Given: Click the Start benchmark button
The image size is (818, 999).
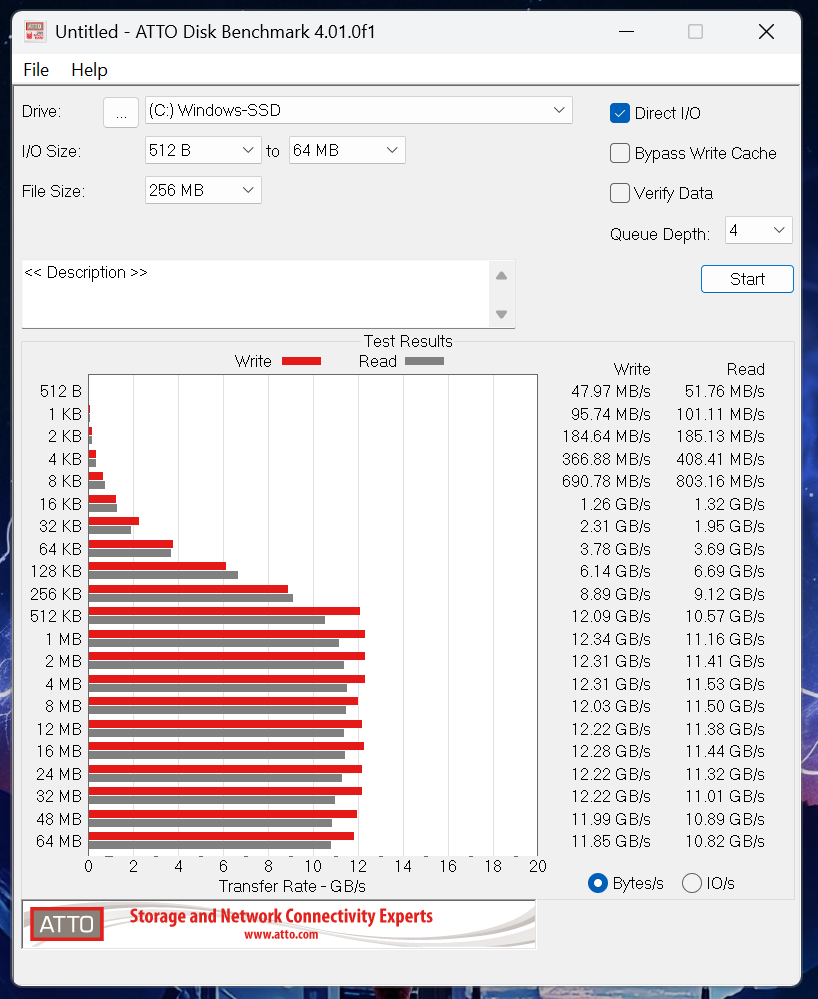Looking at the screenshot, I should point(747,279).
